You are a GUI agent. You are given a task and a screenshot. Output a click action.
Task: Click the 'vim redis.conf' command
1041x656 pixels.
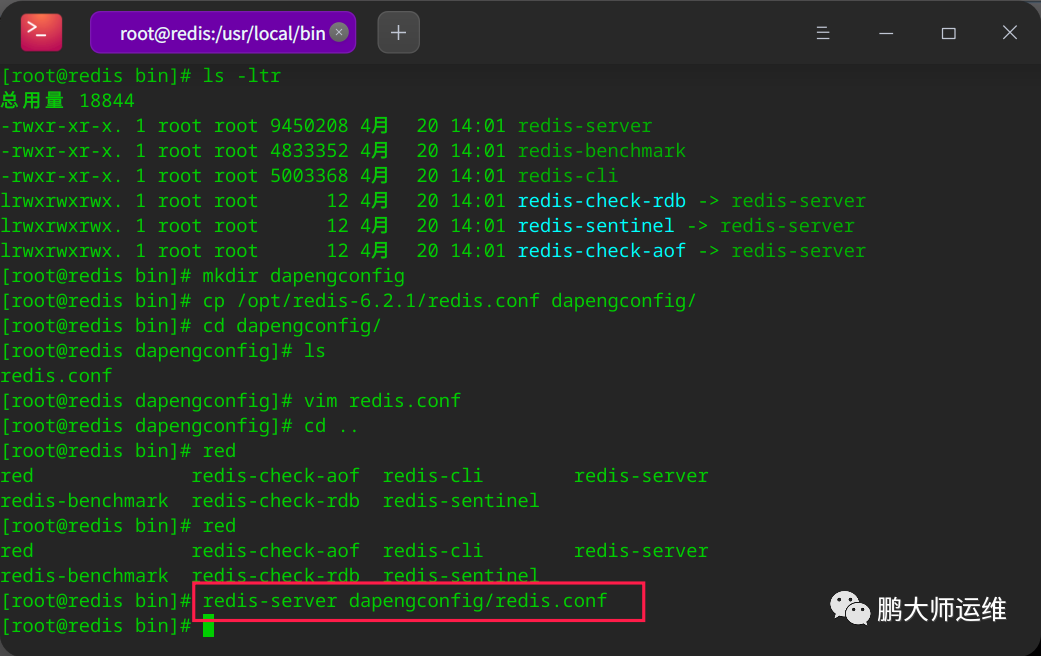[x=382, y=401]
